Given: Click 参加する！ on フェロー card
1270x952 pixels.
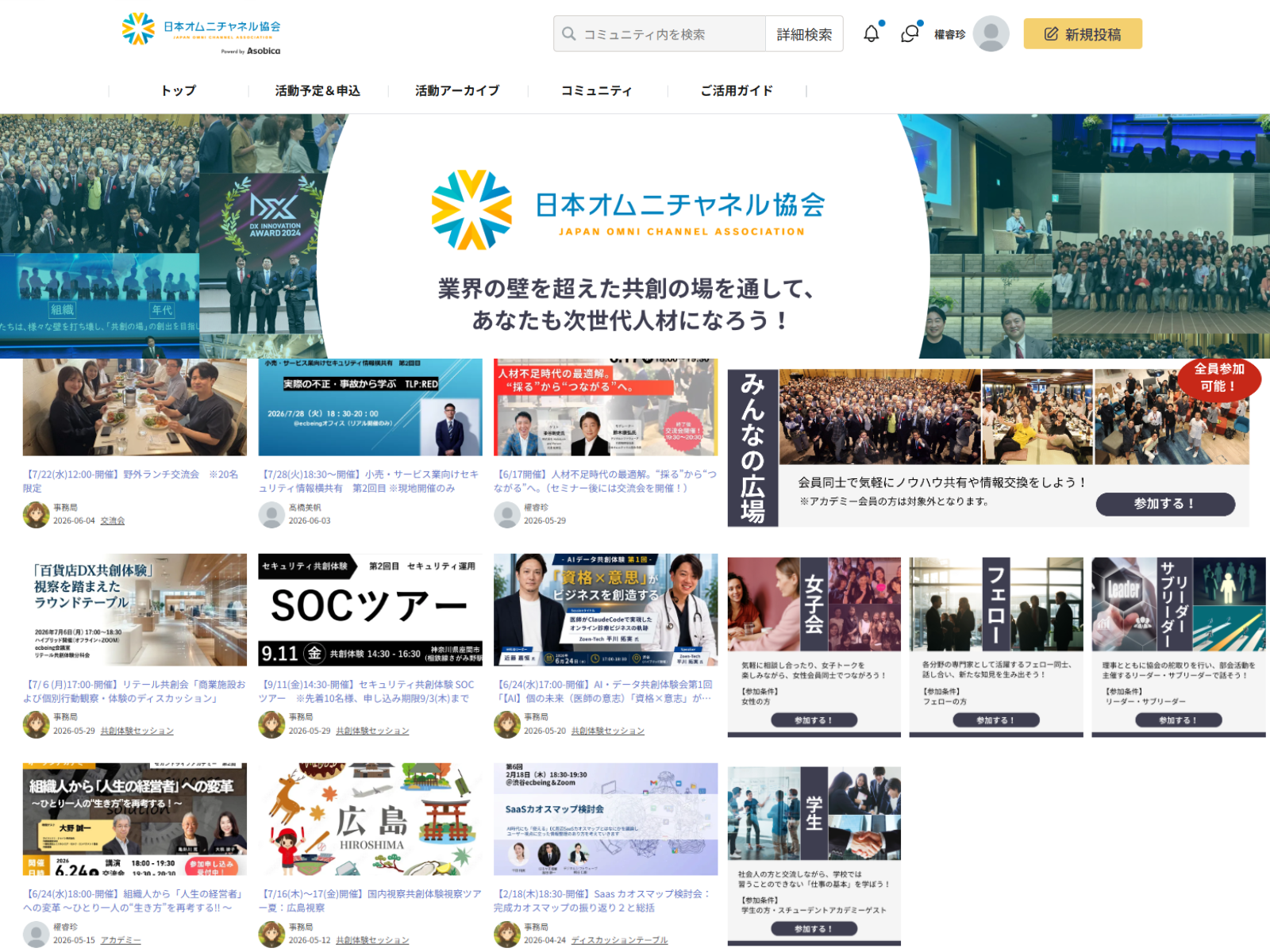Looking at the screenshot, I should [x=995, y=720].
